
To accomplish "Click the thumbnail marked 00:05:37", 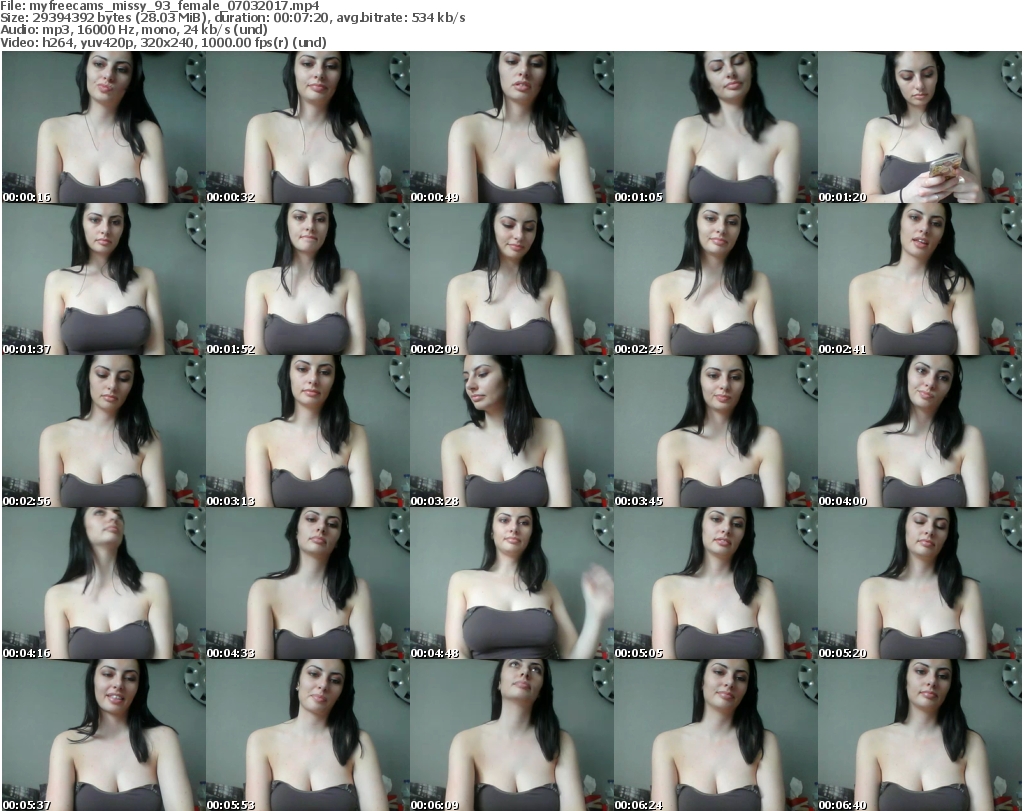I will (104, 735).
